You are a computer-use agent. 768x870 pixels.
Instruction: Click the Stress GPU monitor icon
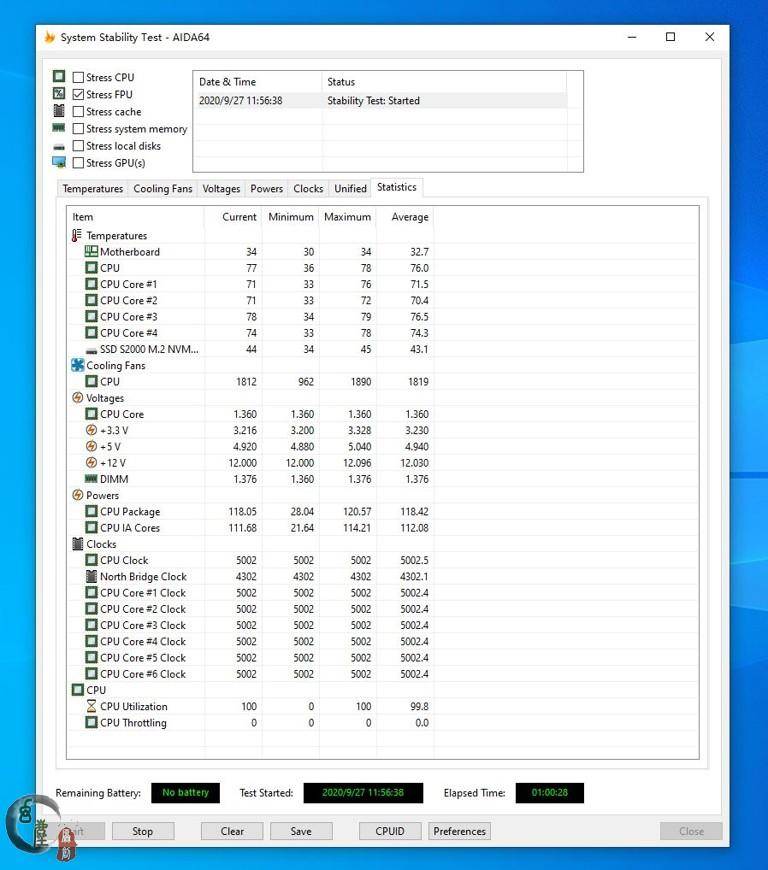tap(59, 162)
